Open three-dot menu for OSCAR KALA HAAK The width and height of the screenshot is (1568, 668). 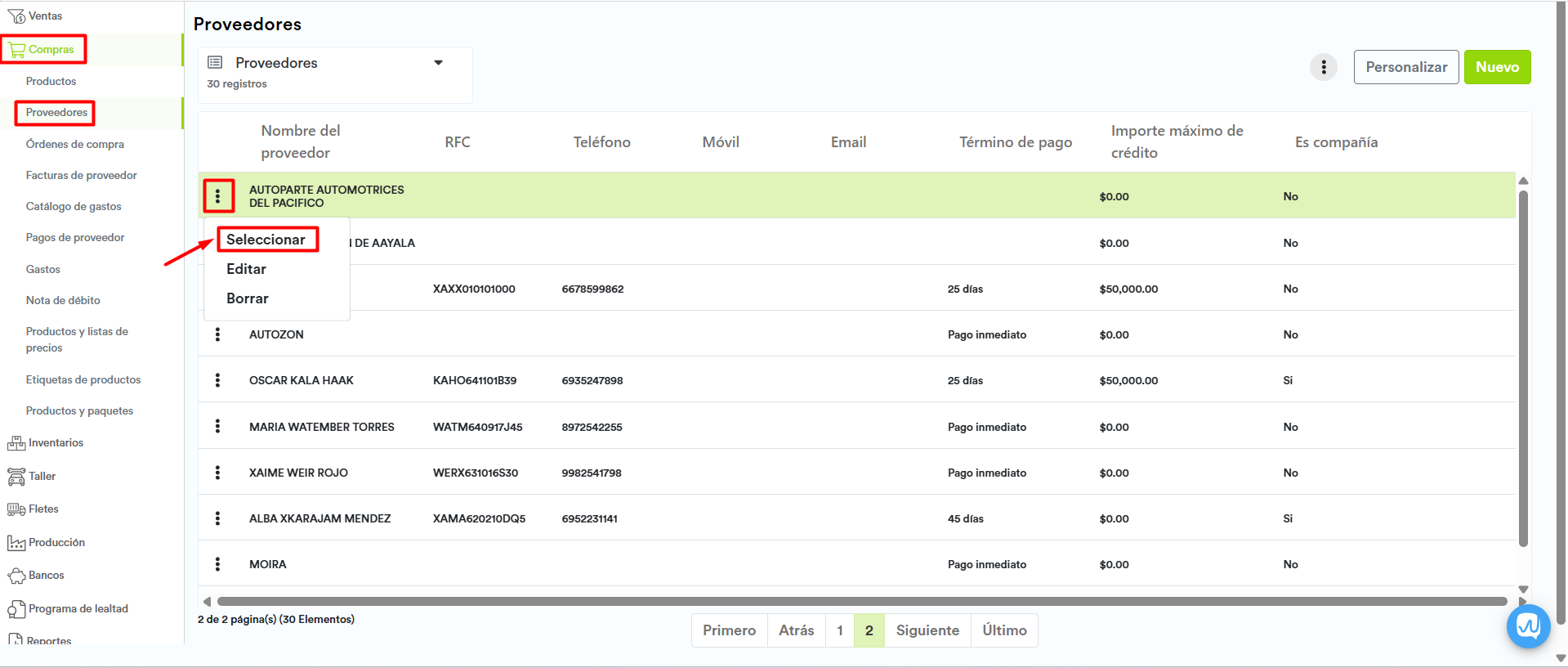217,380
